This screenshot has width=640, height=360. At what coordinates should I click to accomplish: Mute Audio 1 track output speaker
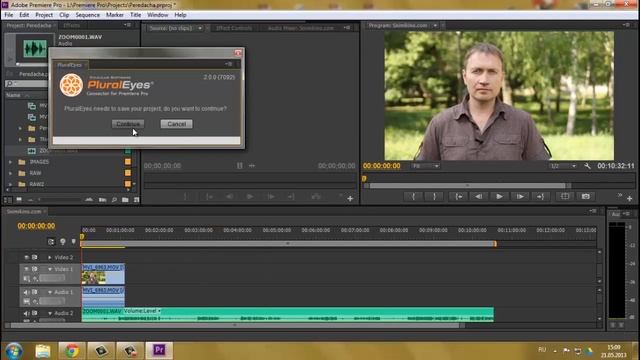pyautogui.click(x=27, y=292)
